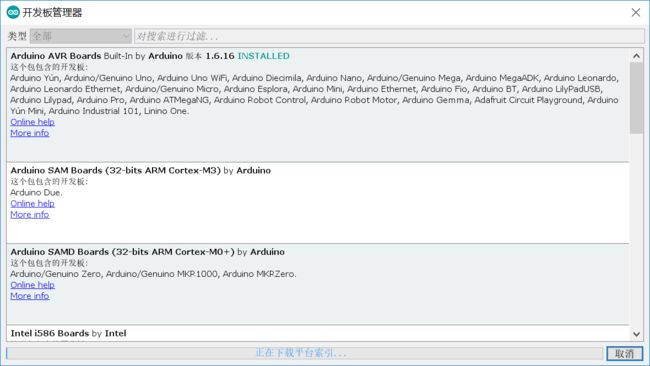Viewport: 650px width, 366px height.
Task: Click the Arduino Due board text
Action: pyautogui.click(x=36, y=192)
